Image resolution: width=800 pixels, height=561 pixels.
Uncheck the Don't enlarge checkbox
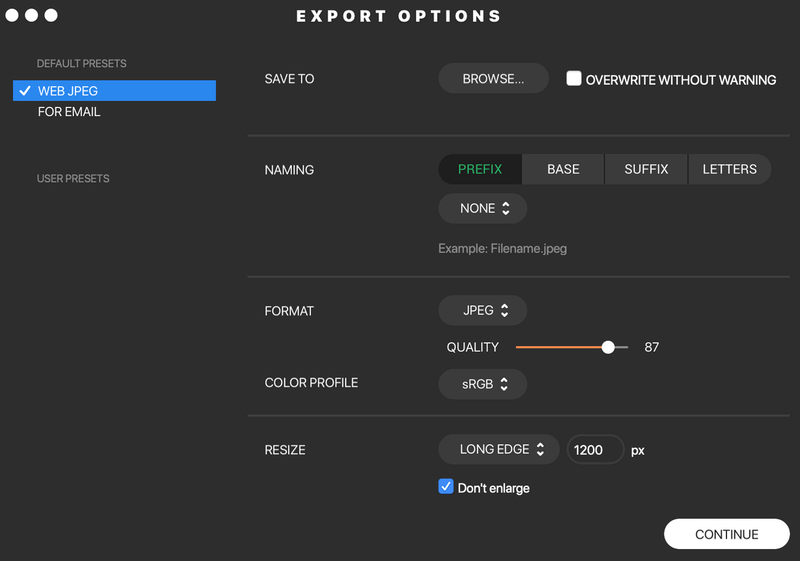pyautogui.click(x=446, y=487)
